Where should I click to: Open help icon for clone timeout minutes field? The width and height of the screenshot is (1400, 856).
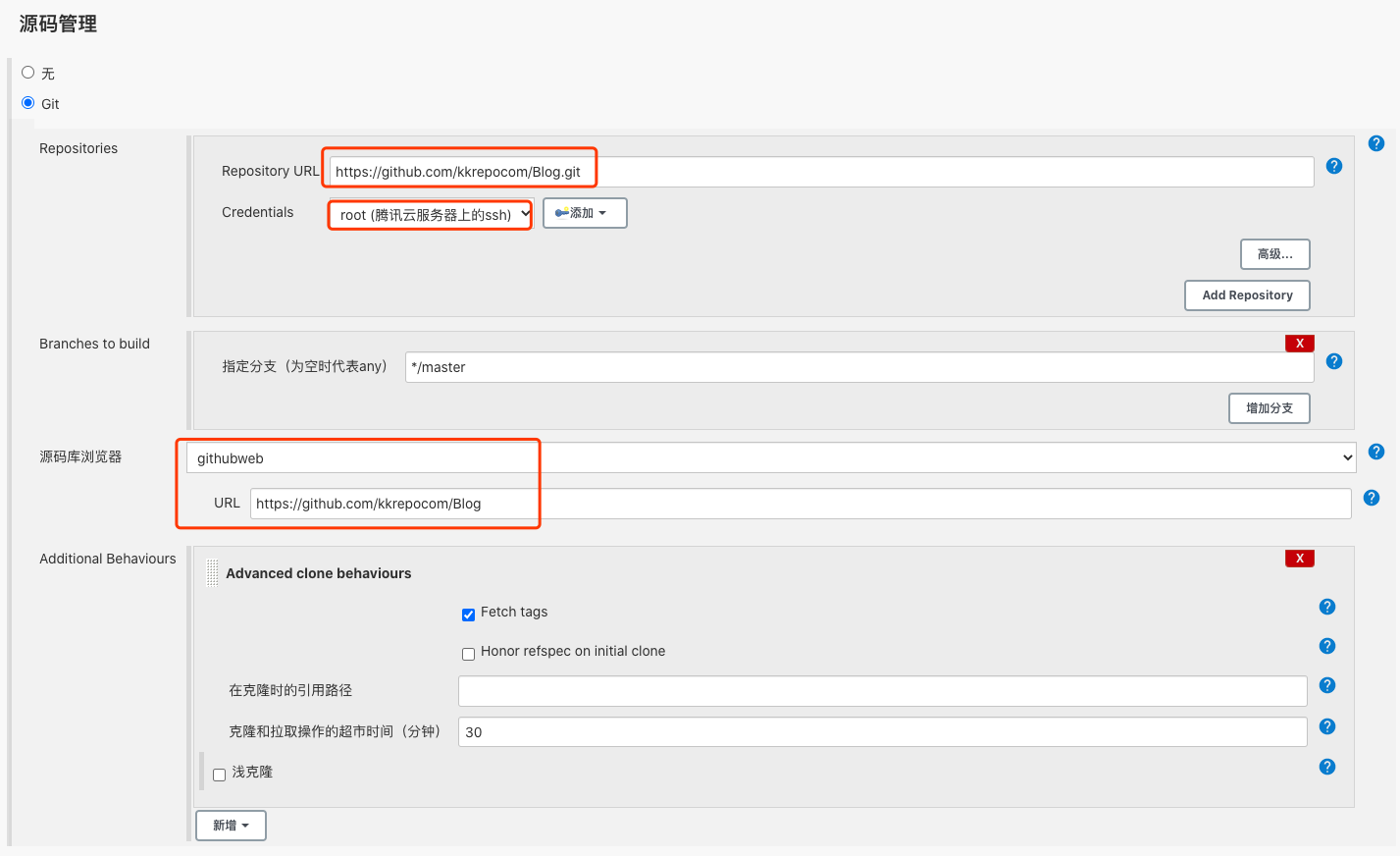coord(1326,726)
